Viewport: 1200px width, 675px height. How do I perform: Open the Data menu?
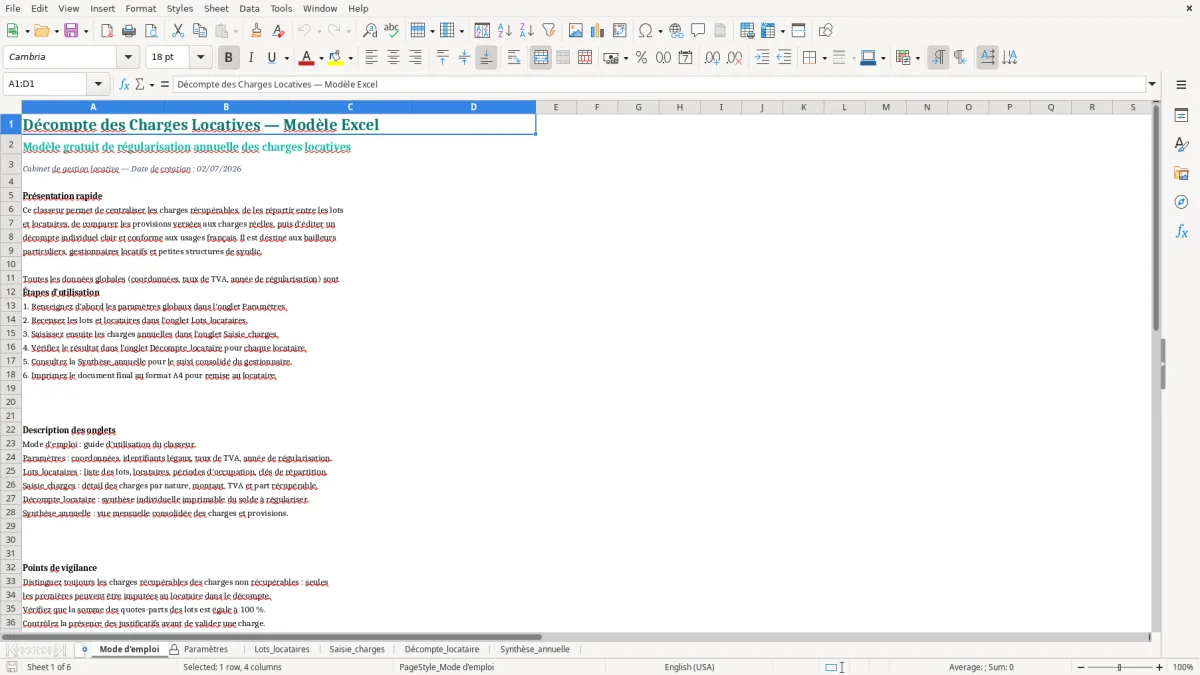(249, 8)
